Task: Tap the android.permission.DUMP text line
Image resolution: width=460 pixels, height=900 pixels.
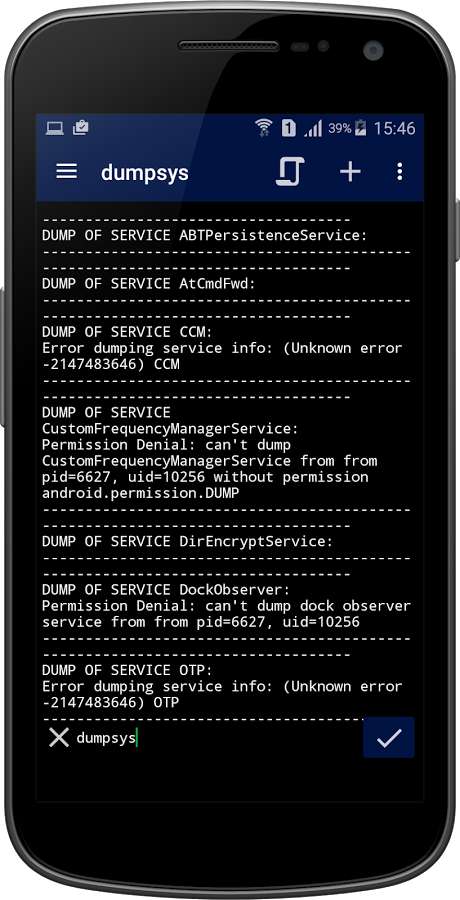Action: coord(140,493)
